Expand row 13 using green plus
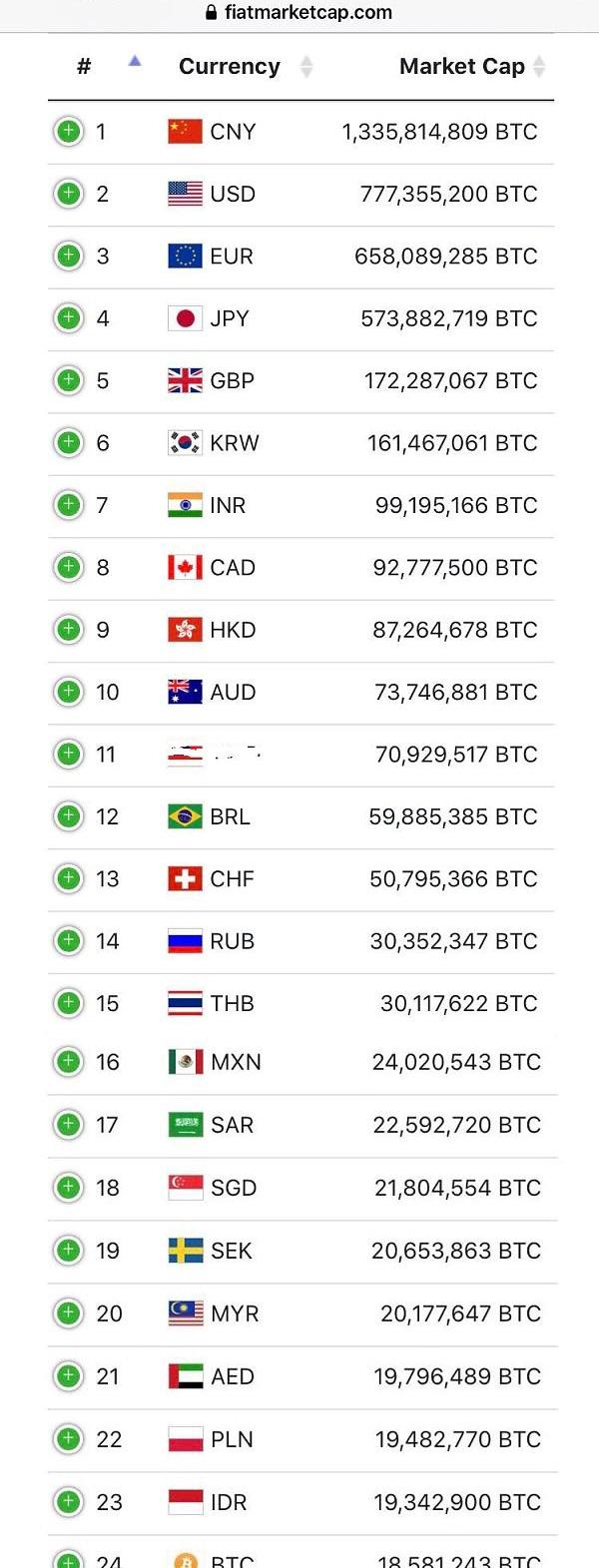 point(68,878)
